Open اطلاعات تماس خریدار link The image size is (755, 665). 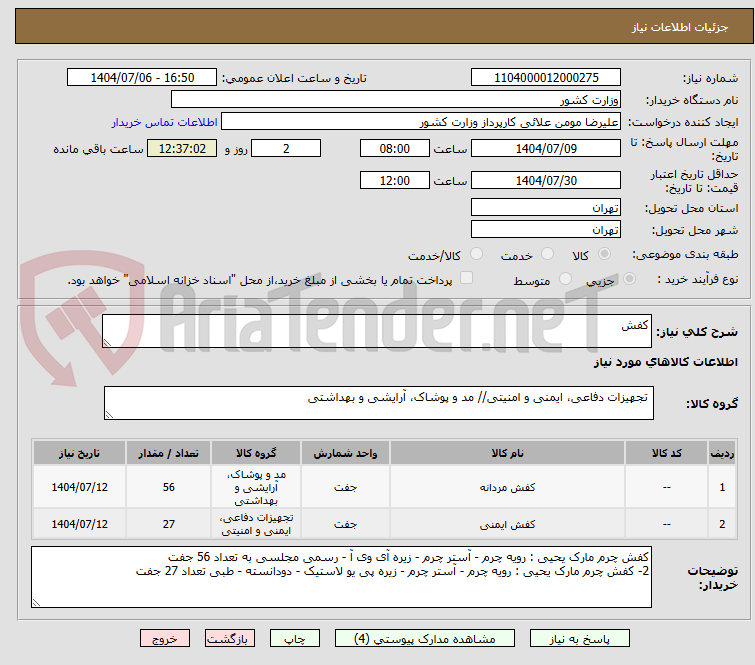click(165, 122)
